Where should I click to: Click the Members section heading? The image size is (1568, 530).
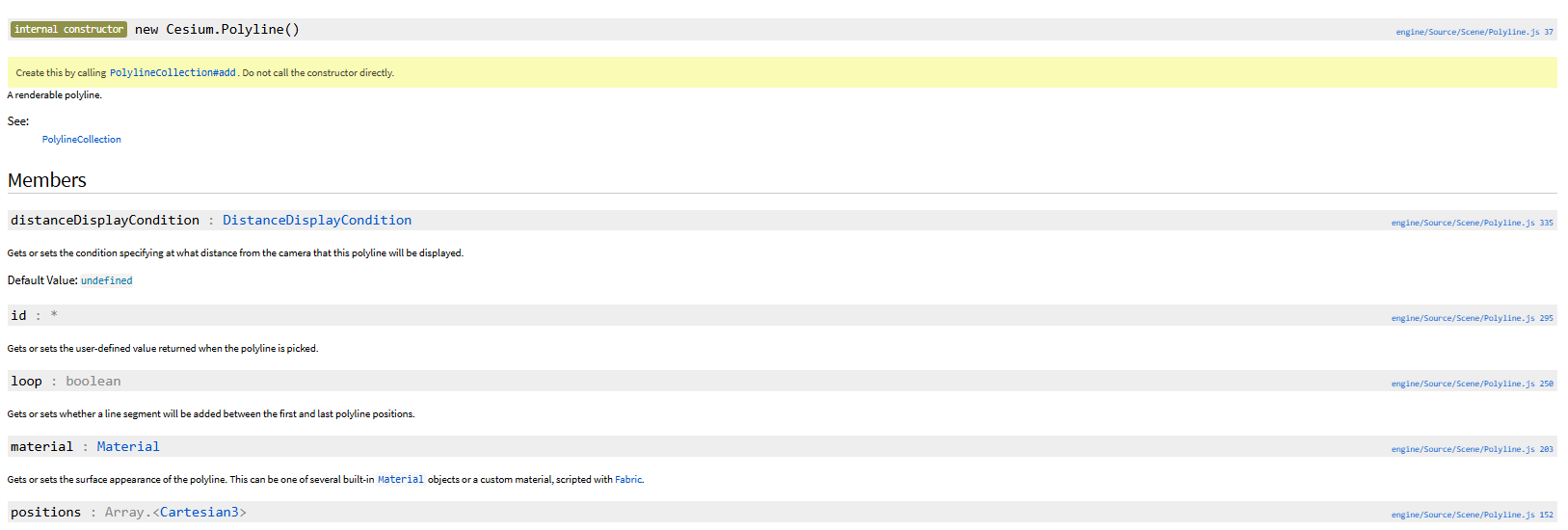pyautogui.click(x=47, y=180)
